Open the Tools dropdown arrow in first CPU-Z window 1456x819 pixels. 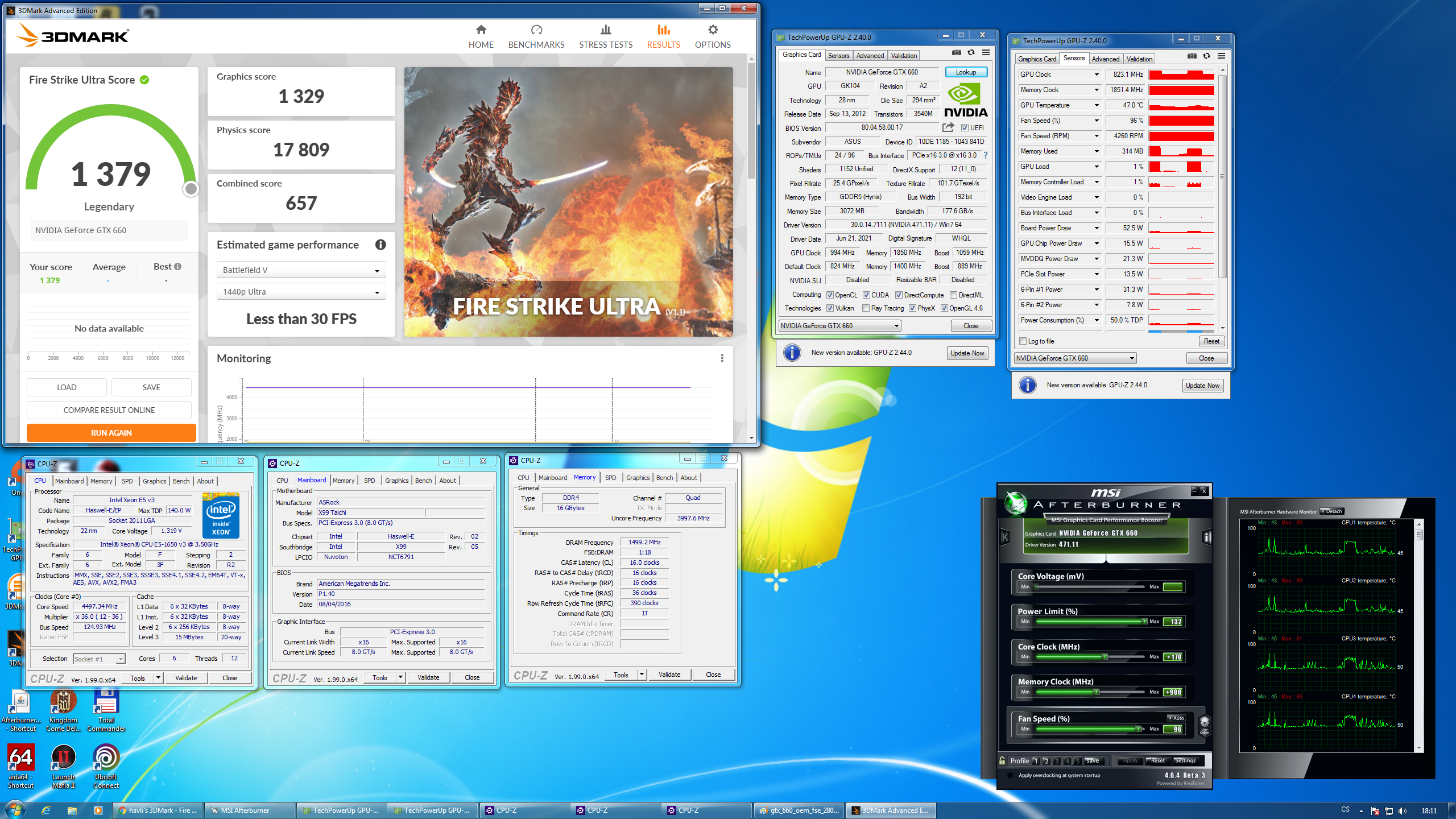pos(158,678)
